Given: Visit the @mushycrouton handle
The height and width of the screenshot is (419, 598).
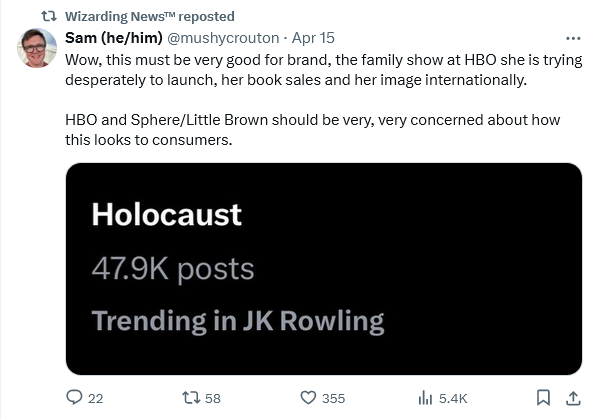Looking at the screenshot, I should pos(223,38).
